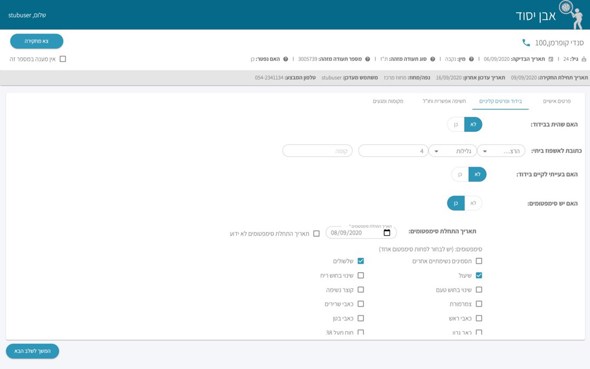
Task: Switch to the פרטים אישיים tab
Action: point(557,101)
